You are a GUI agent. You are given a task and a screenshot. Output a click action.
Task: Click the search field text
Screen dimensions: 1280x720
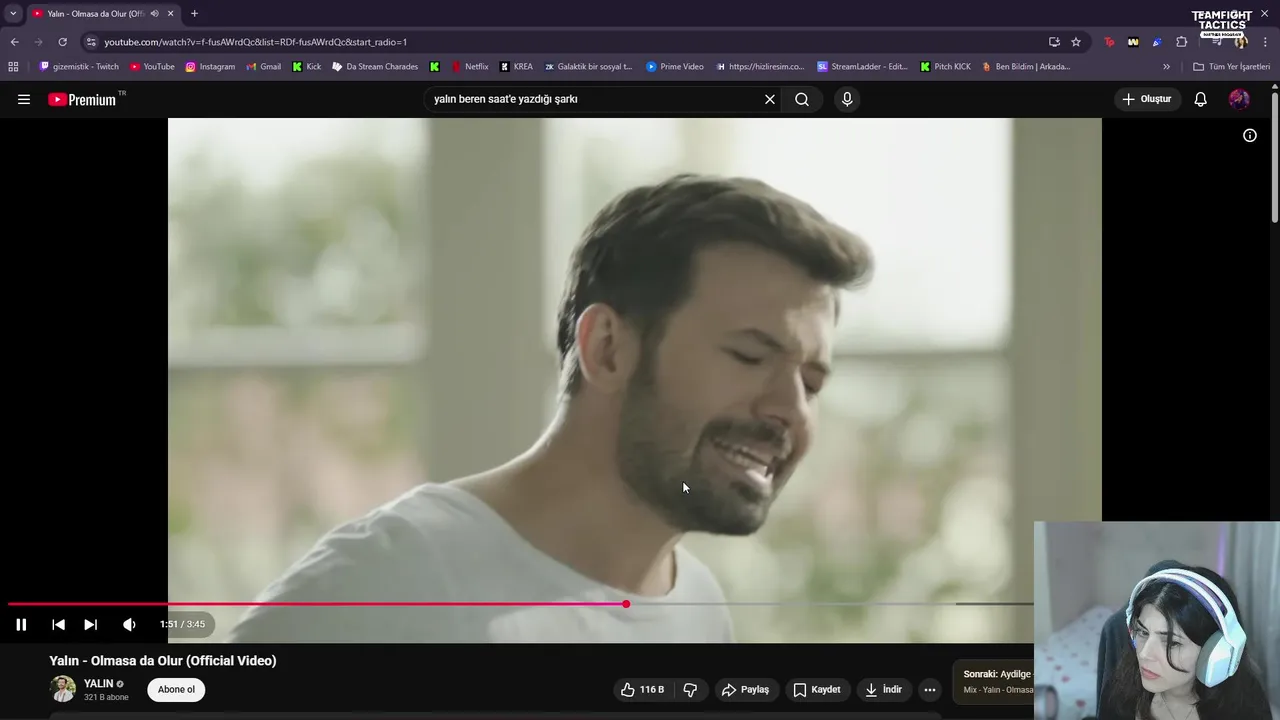[x=506, y=99]
